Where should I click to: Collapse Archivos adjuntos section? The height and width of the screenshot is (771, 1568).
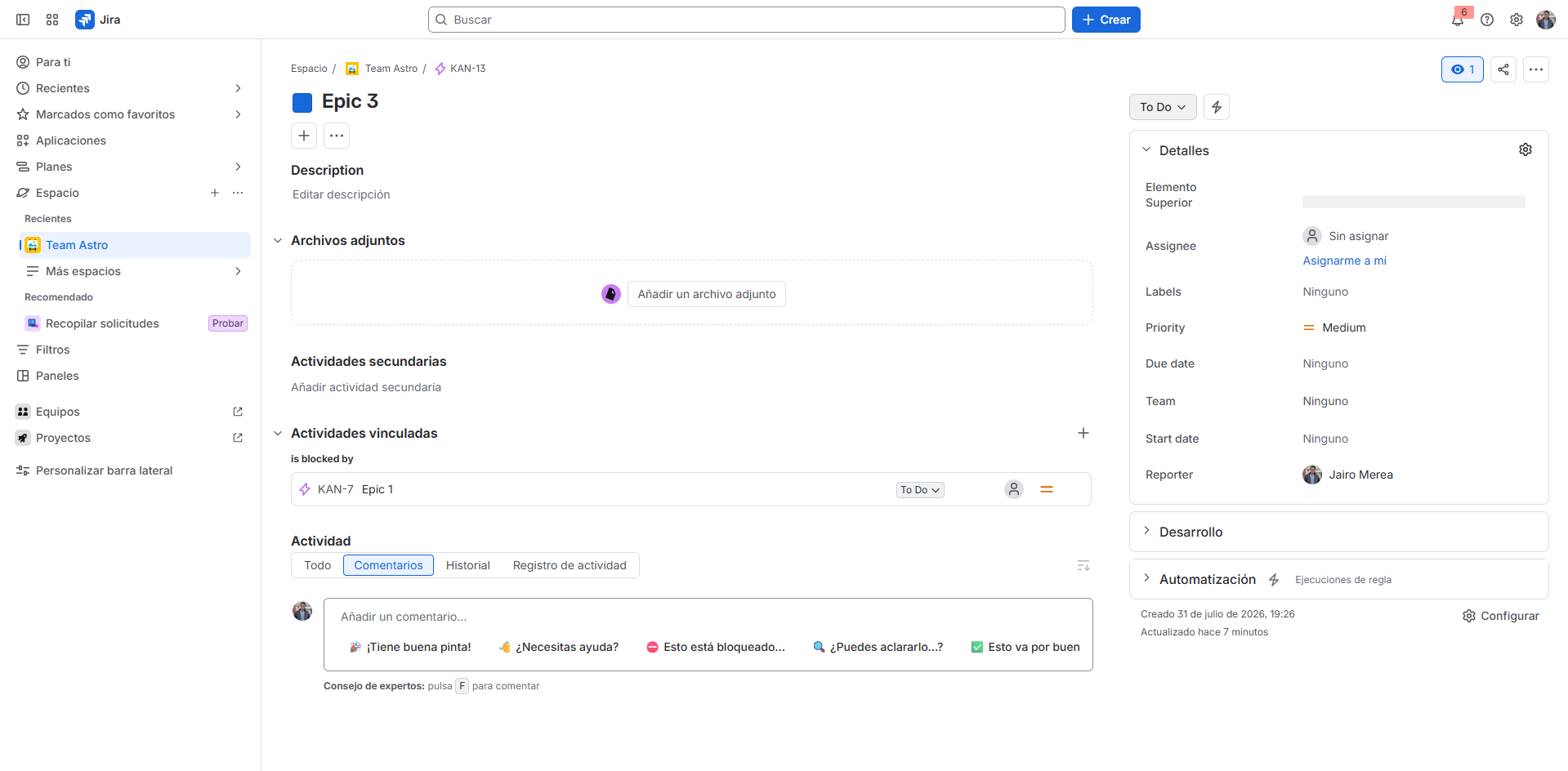(278, 240)
